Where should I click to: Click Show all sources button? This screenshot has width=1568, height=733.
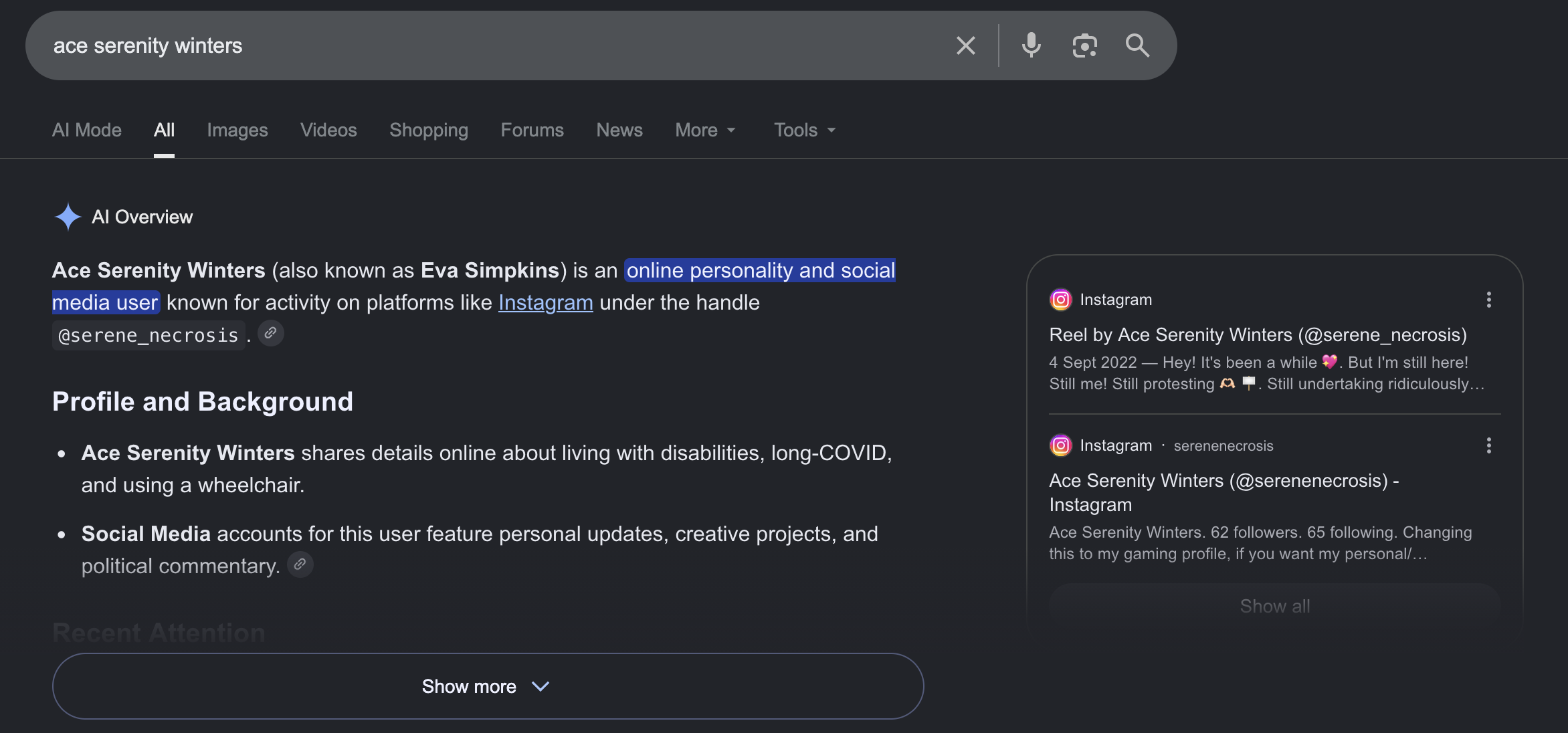(x=1274, y=606)
